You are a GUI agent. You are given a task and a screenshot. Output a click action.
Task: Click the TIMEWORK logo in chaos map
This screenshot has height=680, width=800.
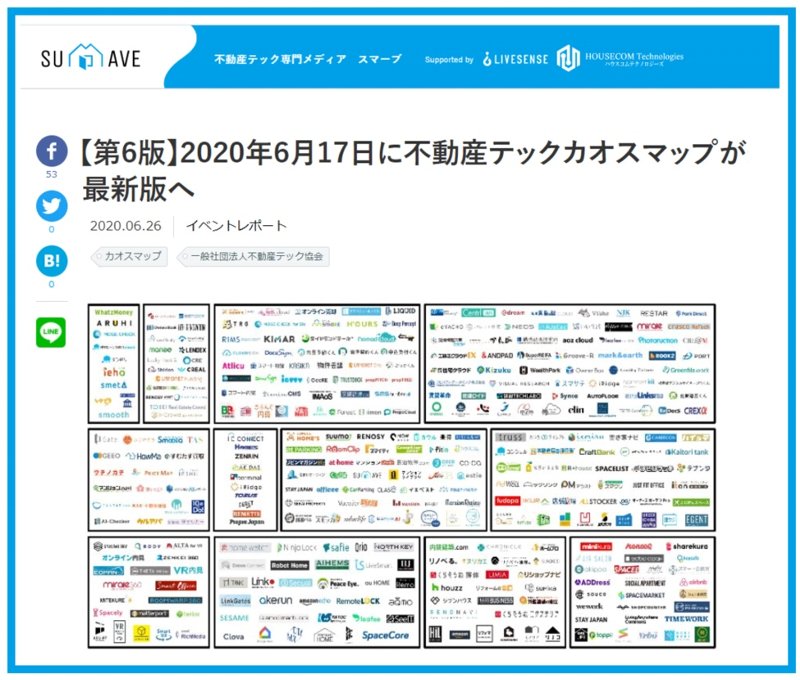click(x=686, y=619)
